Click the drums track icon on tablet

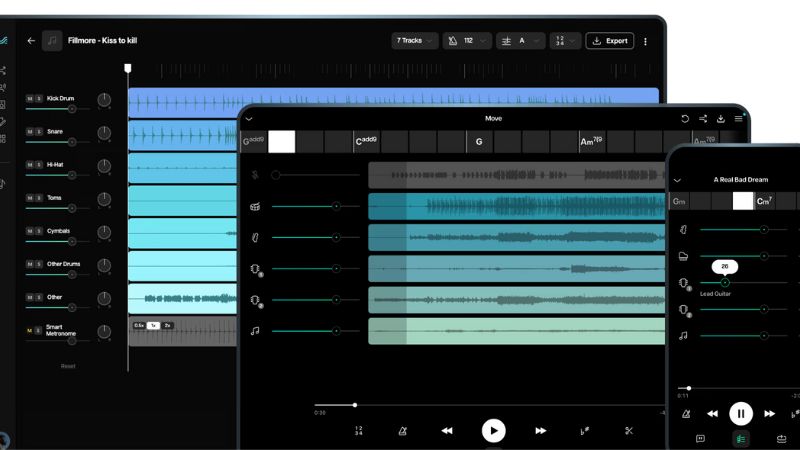pos(255,207)
